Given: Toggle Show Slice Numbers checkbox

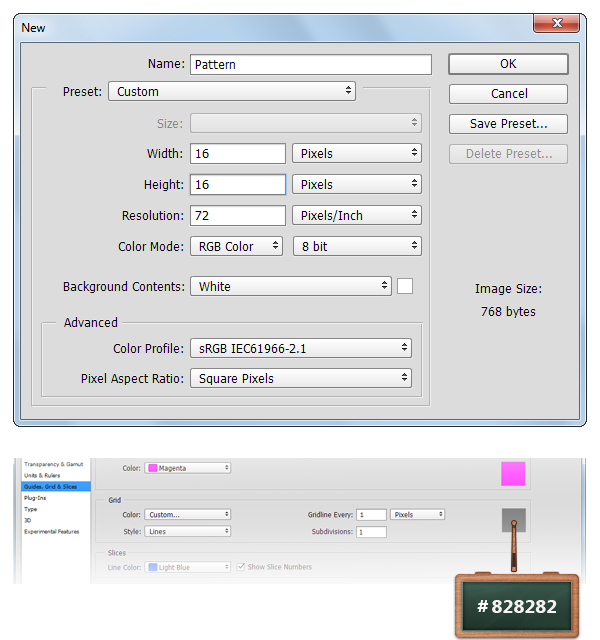Looking at the screenshot, I should pos(241,567).
